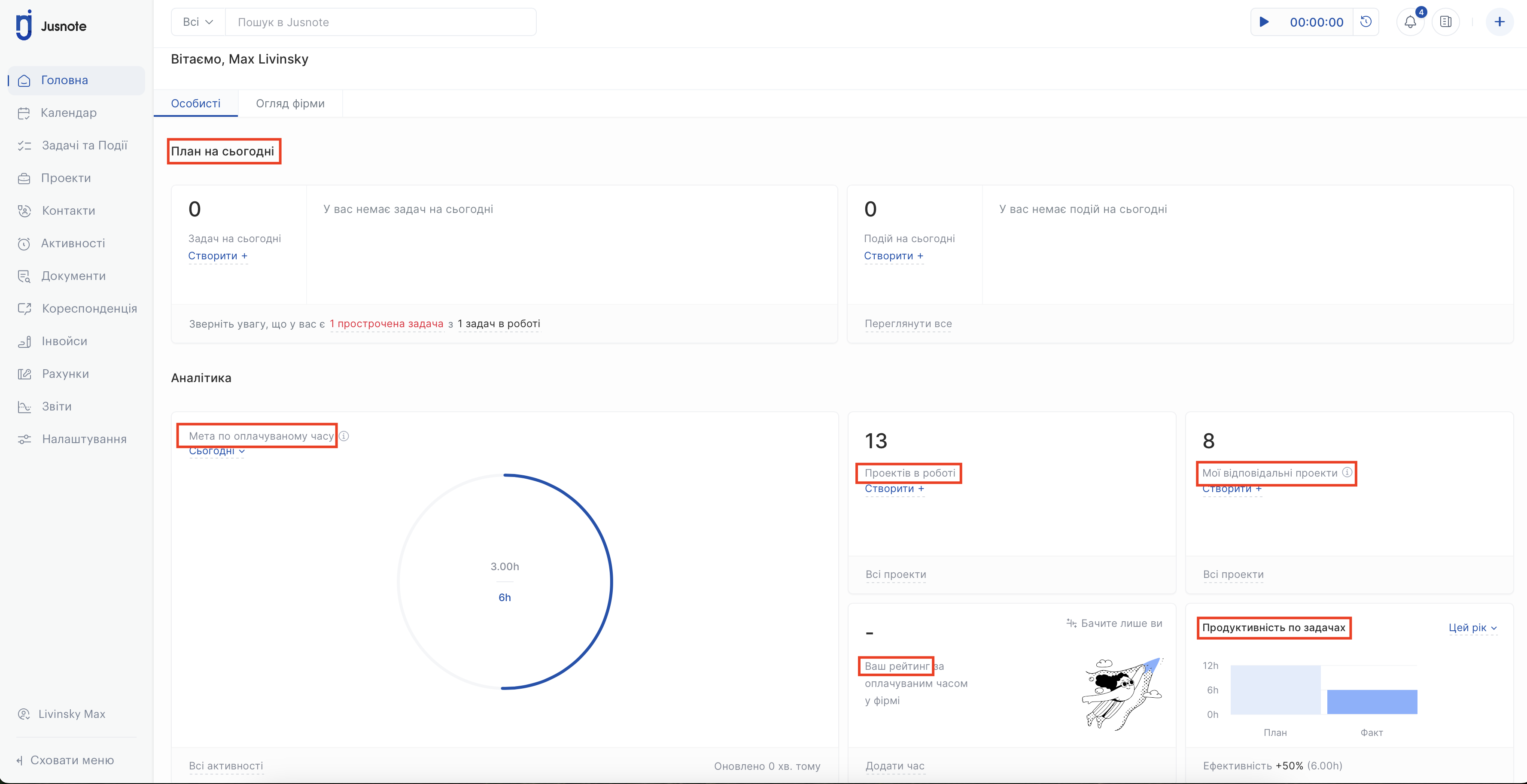The width and height of the screenshot is (1527, 784).
Task: Click the circular billable time progress ring
Action: coord(505,581)
